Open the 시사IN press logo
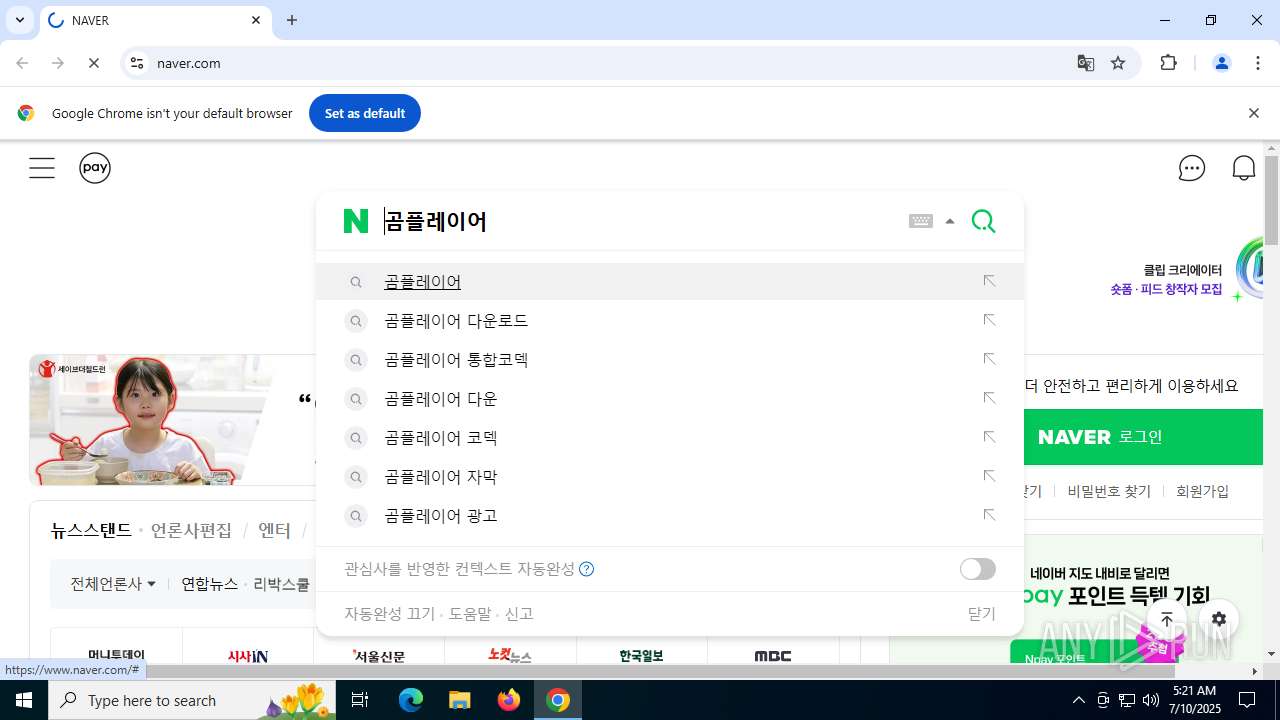The width and height of the screenshot is (1280, 720). click(248, 656)
